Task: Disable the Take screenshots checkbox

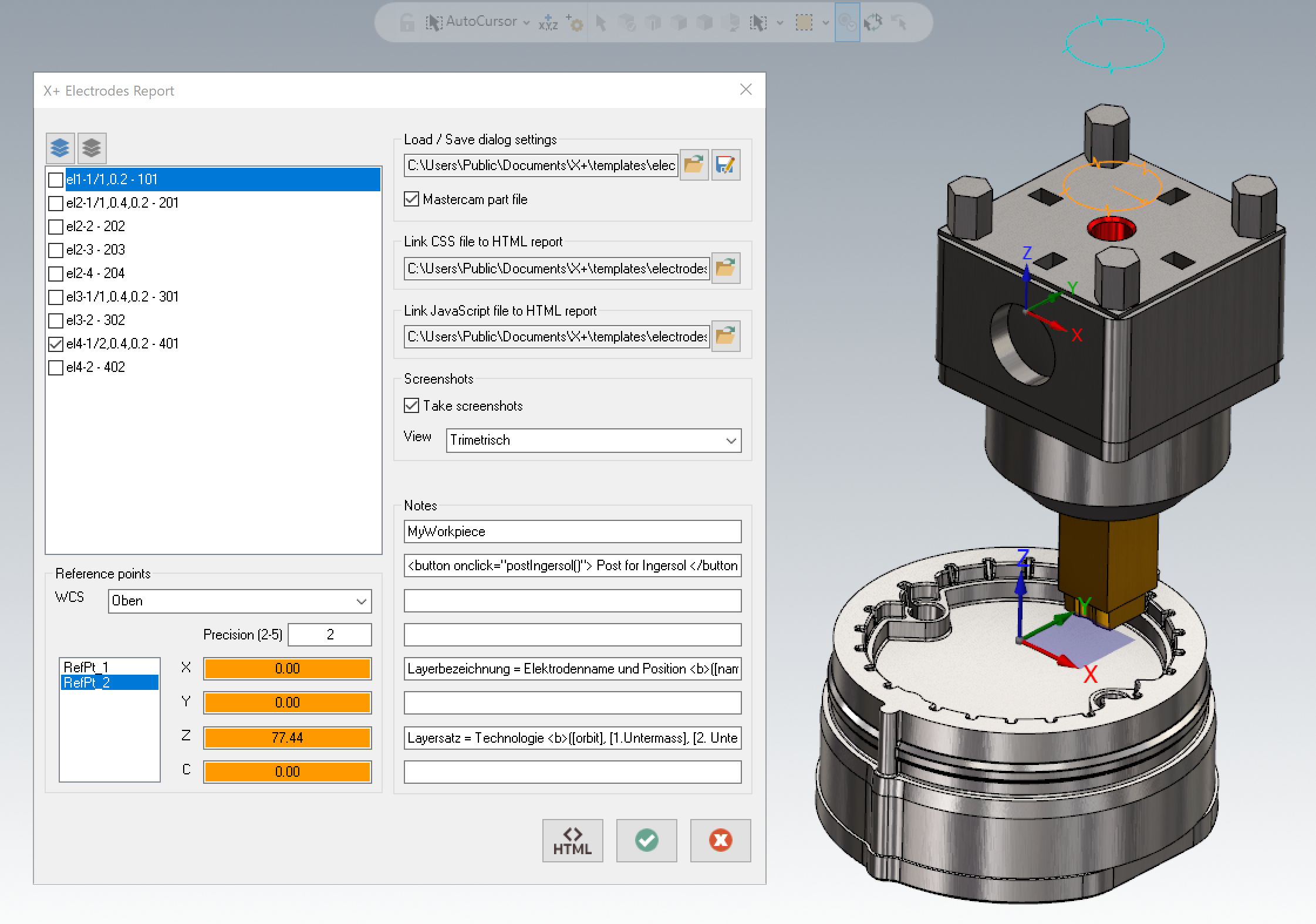Action: click(411, 405)
